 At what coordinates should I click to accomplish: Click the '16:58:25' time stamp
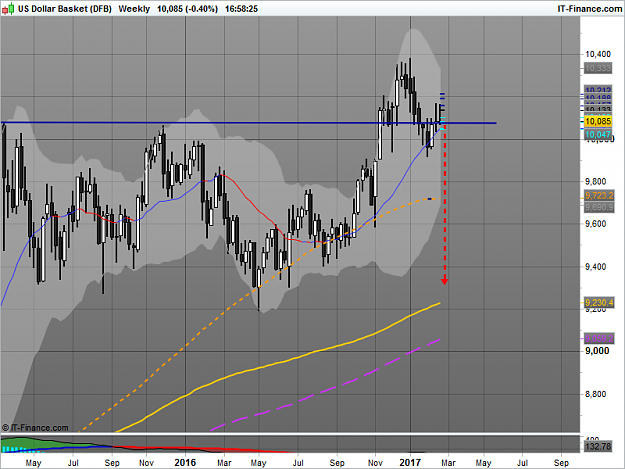pos(241,9)
